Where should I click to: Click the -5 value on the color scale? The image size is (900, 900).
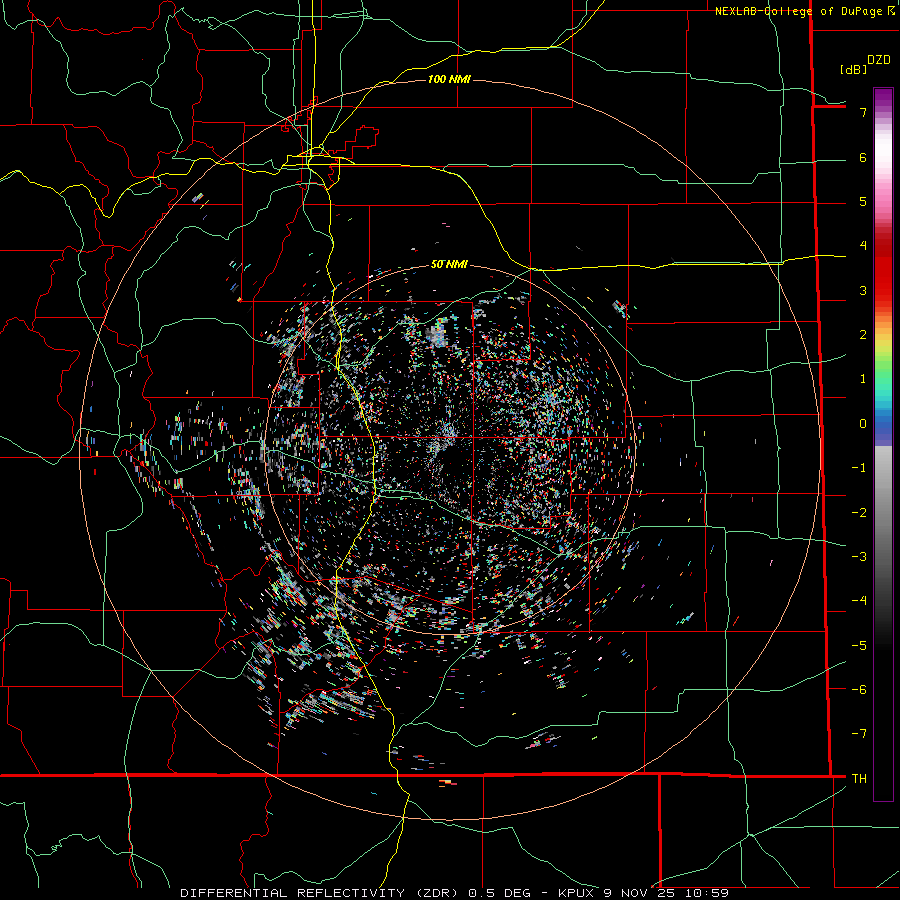pos(859,645)
